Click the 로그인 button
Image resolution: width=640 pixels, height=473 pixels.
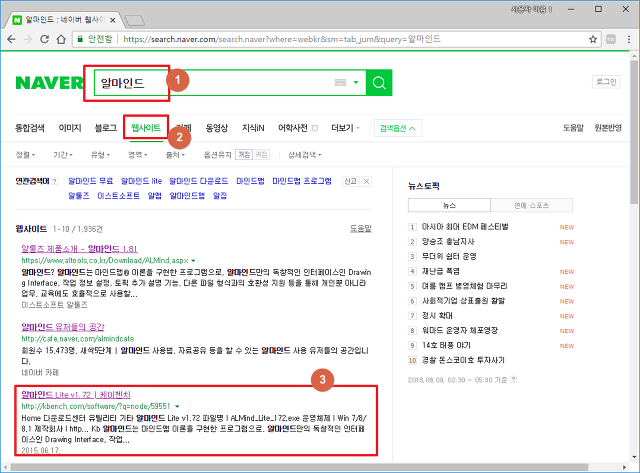(606, 82)
